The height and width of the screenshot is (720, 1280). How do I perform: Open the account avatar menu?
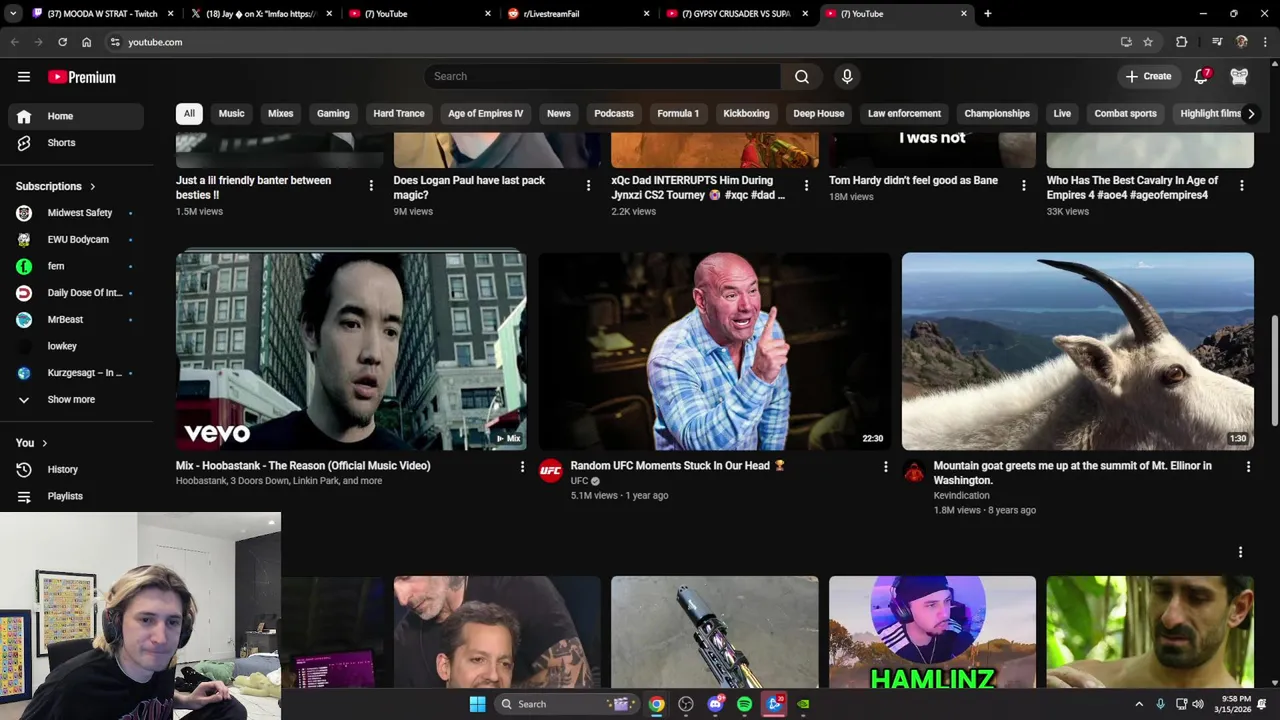tap(1239, 77)
